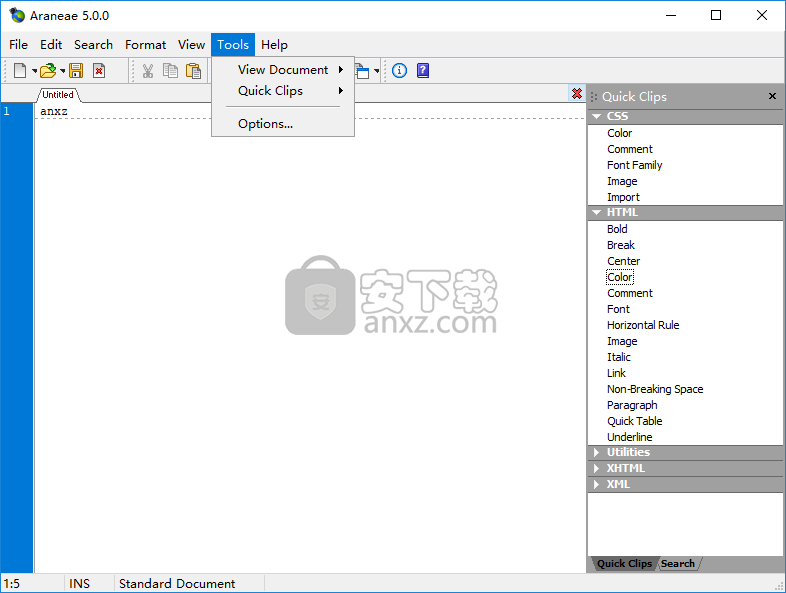Select the focused HTML Color clip

[620, 277]
